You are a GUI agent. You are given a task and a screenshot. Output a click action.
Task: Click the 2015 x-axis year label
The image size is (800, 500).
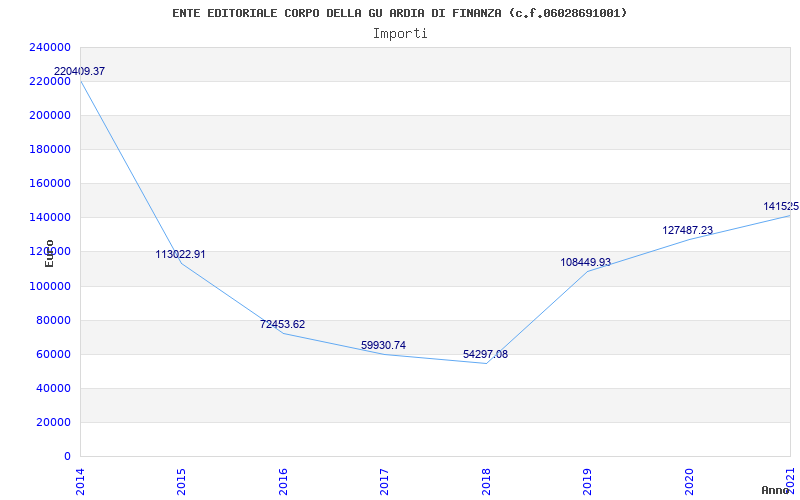coord(182,481)
